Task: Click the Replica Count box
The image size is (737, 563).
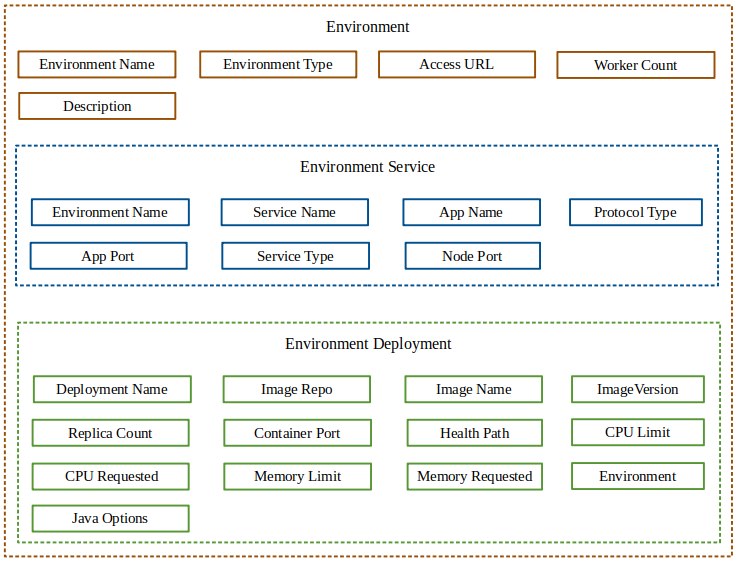Action: coord(110,433)
